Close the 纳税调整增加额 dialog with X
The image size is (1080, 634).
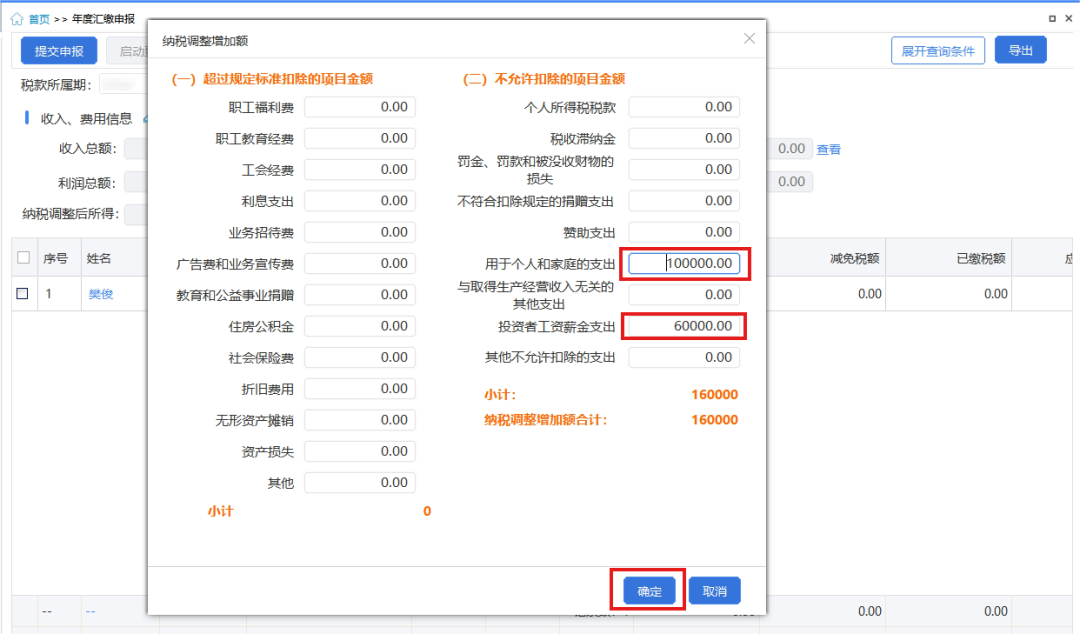pos(749,39)
